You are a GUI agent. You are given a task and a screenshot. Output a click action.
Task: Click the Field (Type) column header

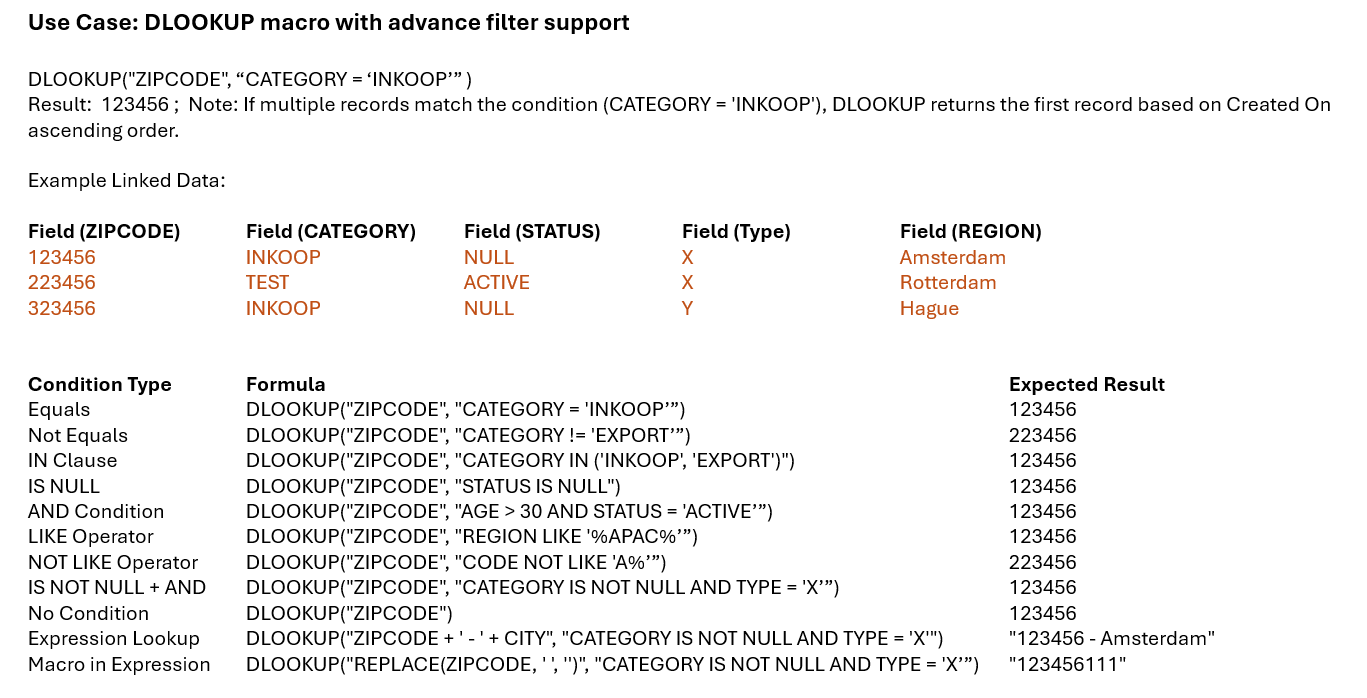point(736,231)
